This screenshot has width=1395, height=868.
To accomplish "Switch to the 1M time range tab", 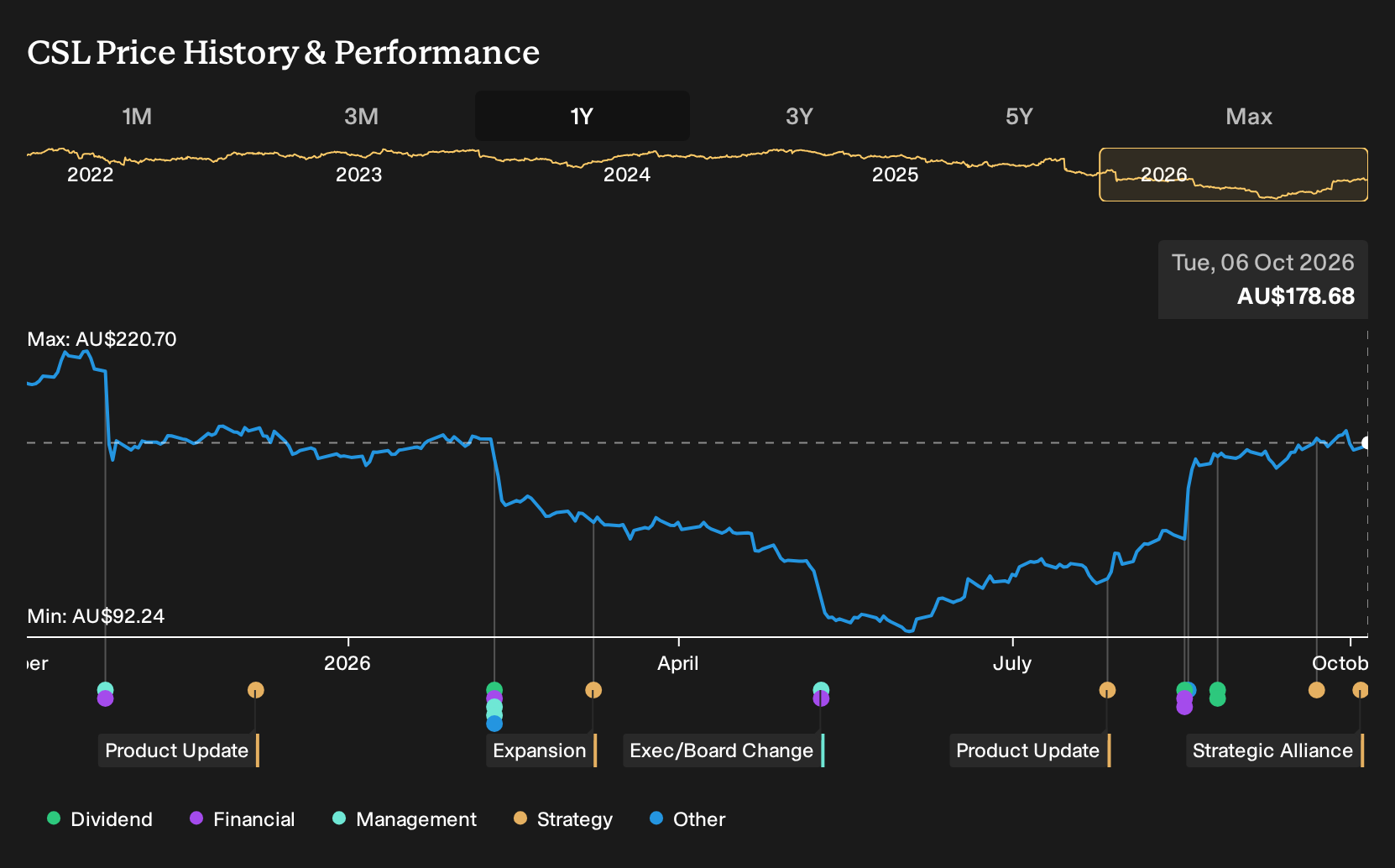I will point(137,116).
